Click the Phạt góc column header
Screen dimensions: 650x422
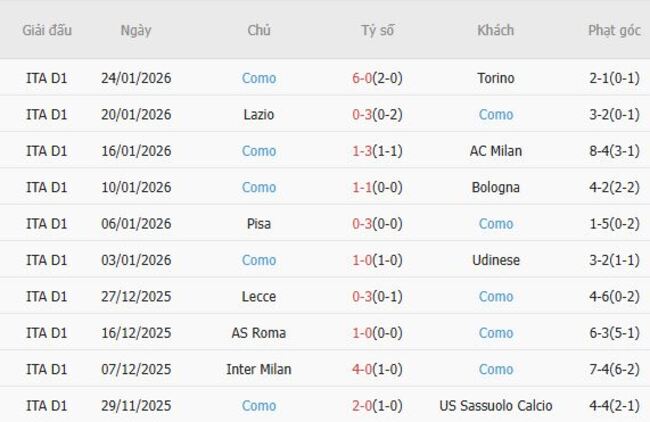tap(614, 30)
